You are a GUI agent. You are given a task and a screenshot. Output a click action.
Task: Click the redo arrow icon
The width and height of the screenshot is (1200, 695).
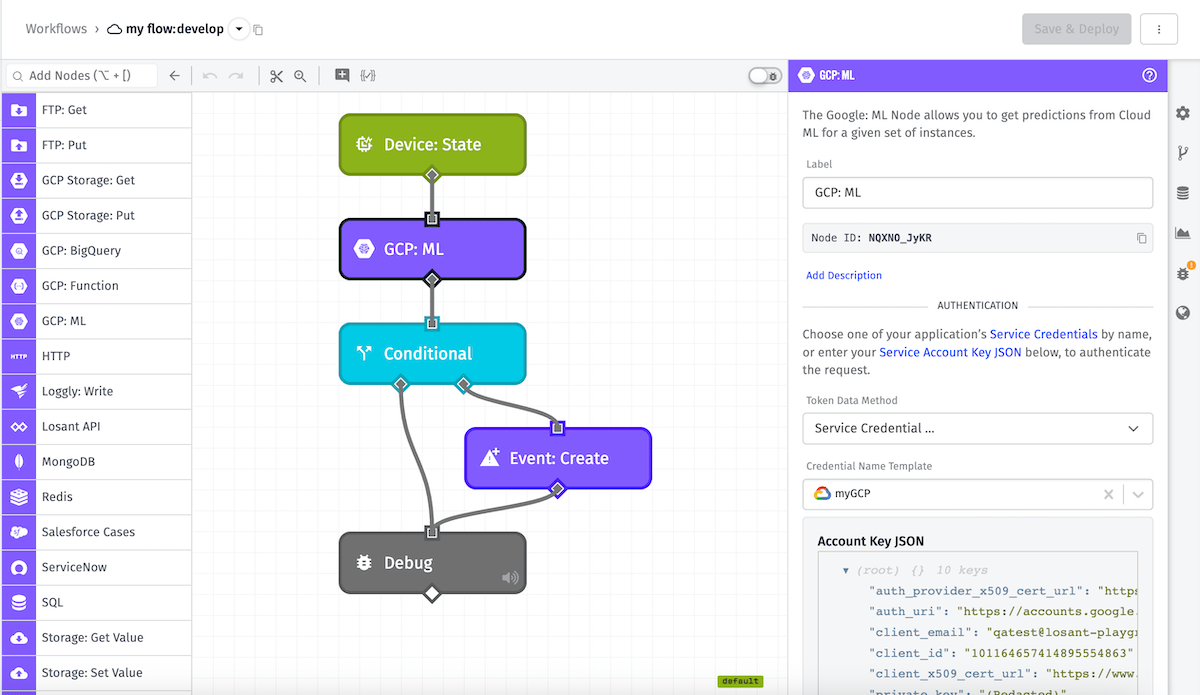[x=236, y=75]
